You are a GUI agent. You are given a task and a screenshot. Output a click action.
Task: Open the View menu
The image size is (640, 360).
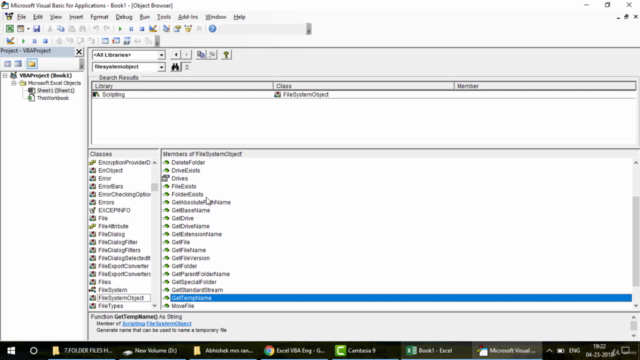click(56, 17)
